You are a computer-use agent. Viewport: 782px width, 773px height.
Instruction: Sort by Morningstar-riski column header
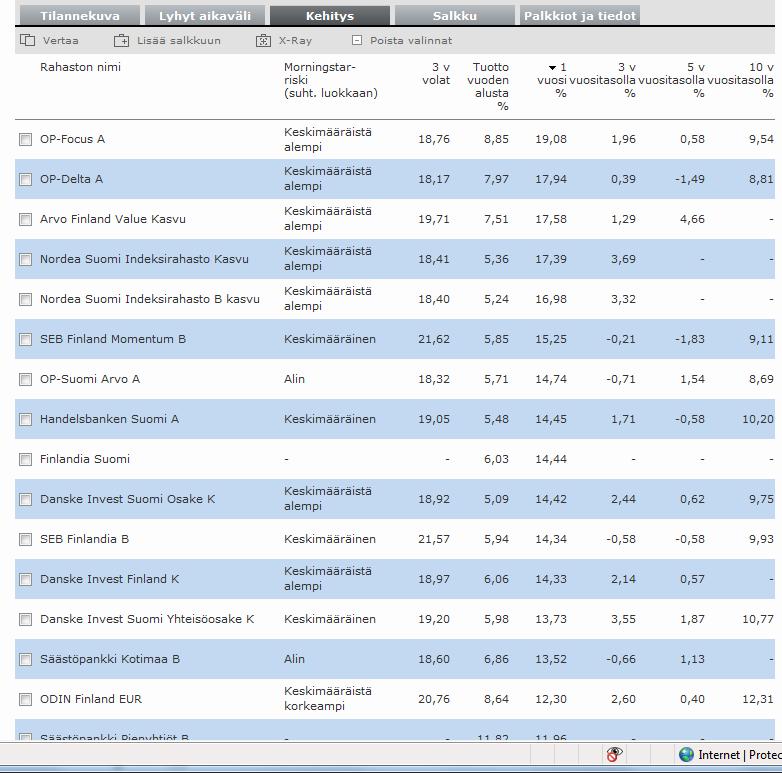click(x=331, y=80)
